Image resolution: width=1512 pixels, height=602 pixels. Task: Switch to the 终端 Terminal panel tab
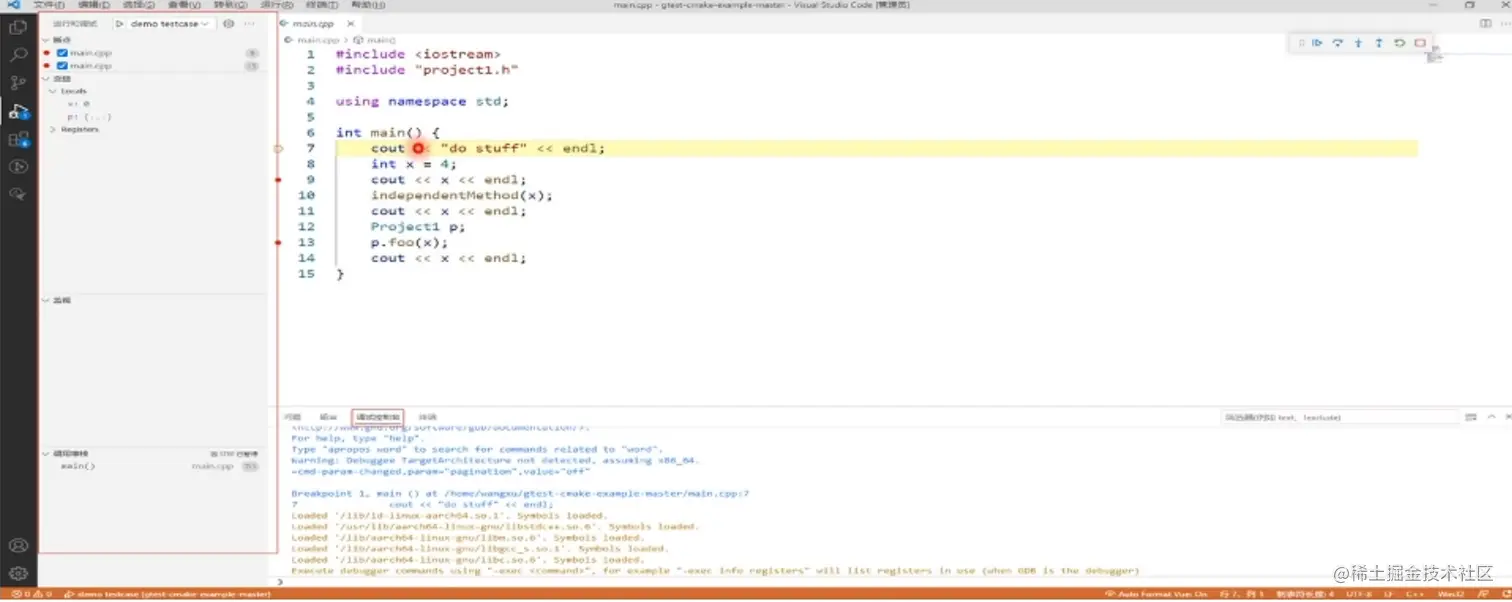point(427,417)
